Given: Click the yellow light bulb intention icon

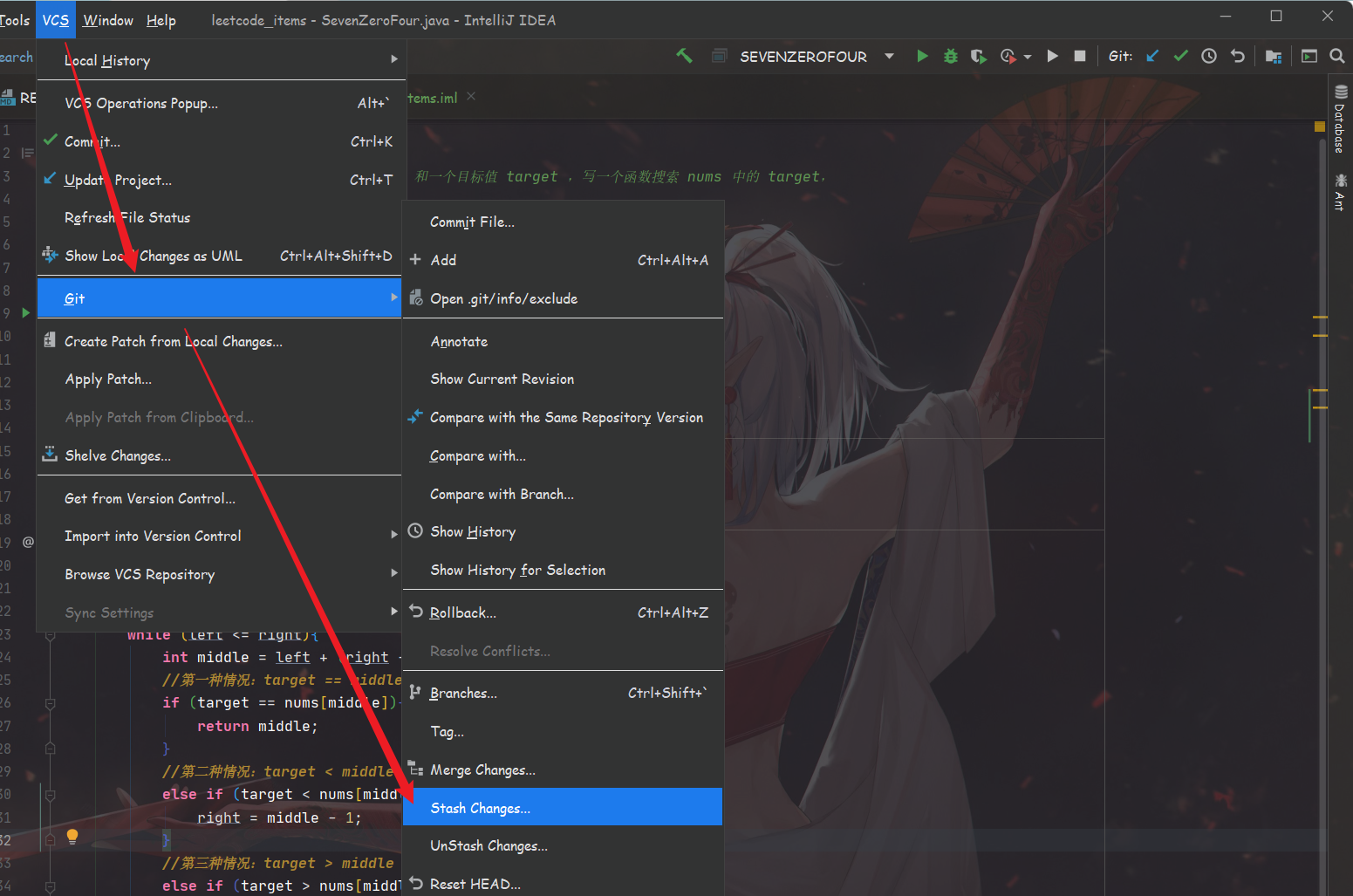Looking at the screenshot, I should (x=72, y=837).
